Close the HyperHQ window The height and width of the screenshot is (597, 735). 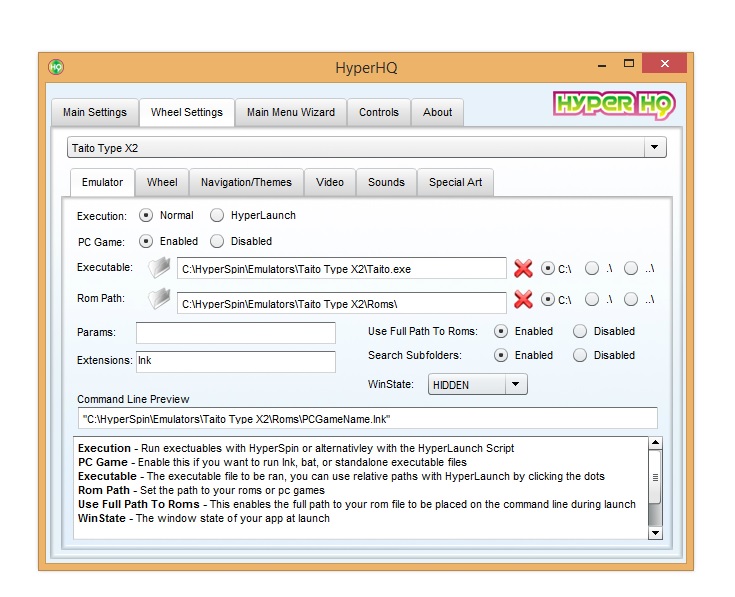click(665, 63)
